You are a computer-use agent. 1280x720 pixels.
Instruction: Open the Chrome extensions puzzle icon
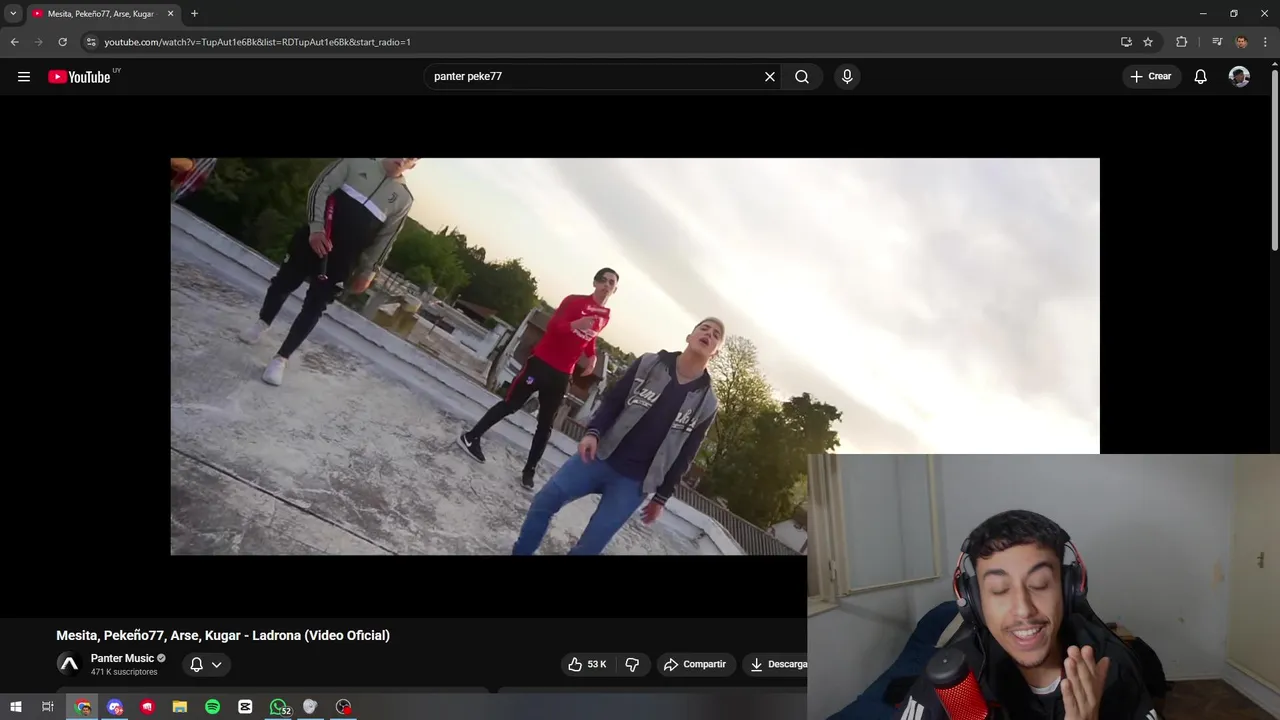click(1182, 42)
